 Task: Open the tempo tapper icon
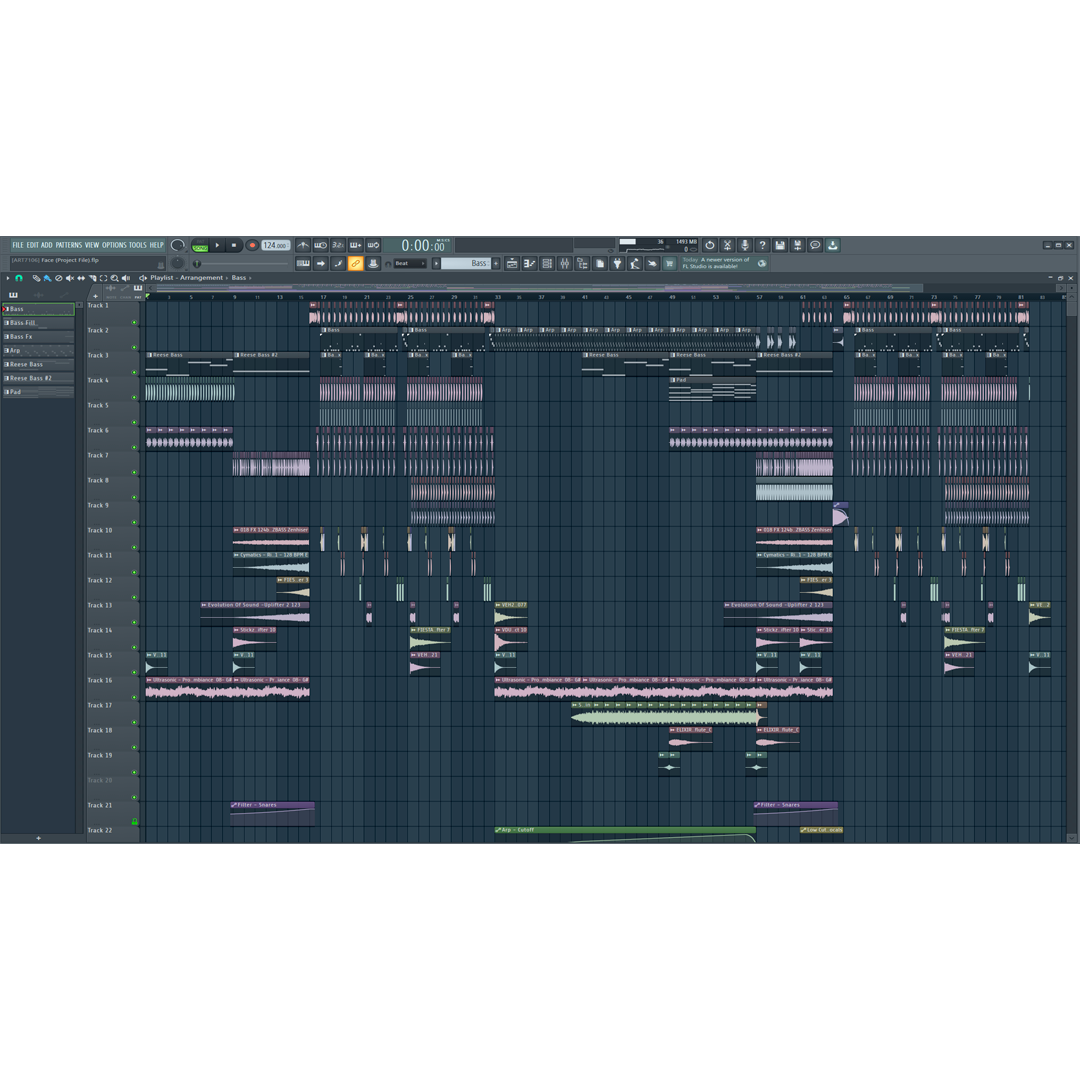click(634, 263)
